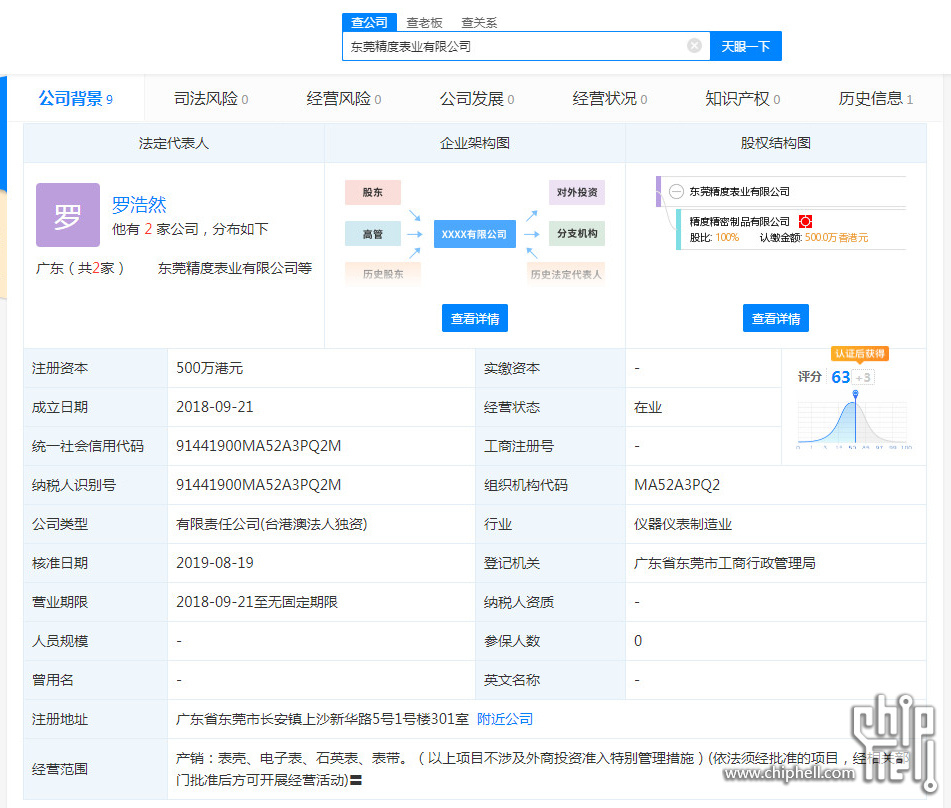Select the registered capital value 500万港元
This screenshot has width=951, height=808.
(x=209, y=368)
